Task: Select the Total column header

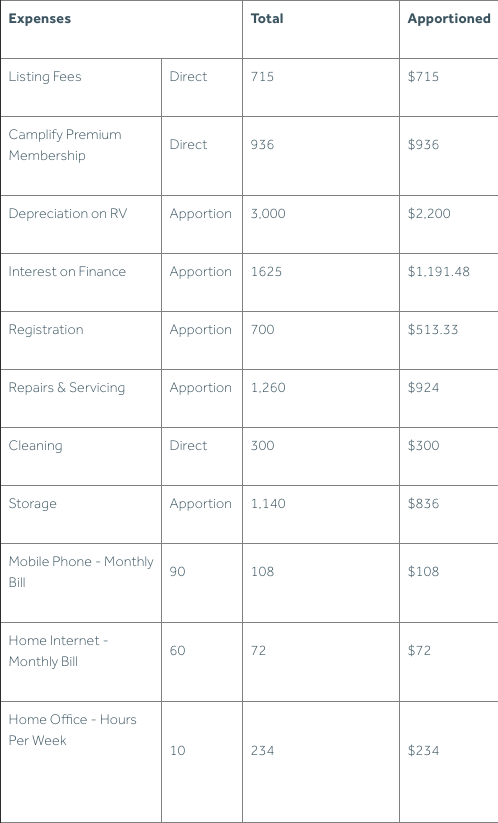Action: click(267, 18)
